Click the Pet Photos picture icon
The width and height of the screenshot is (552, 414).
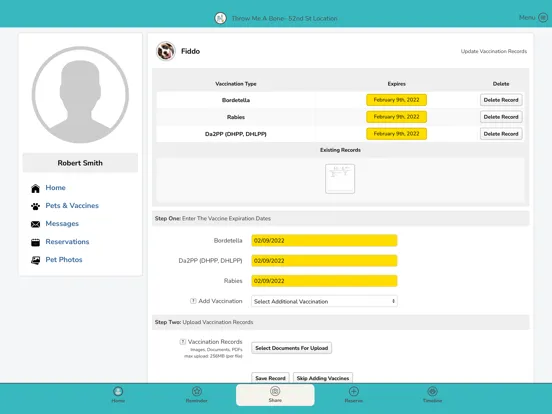click(36, 260)
